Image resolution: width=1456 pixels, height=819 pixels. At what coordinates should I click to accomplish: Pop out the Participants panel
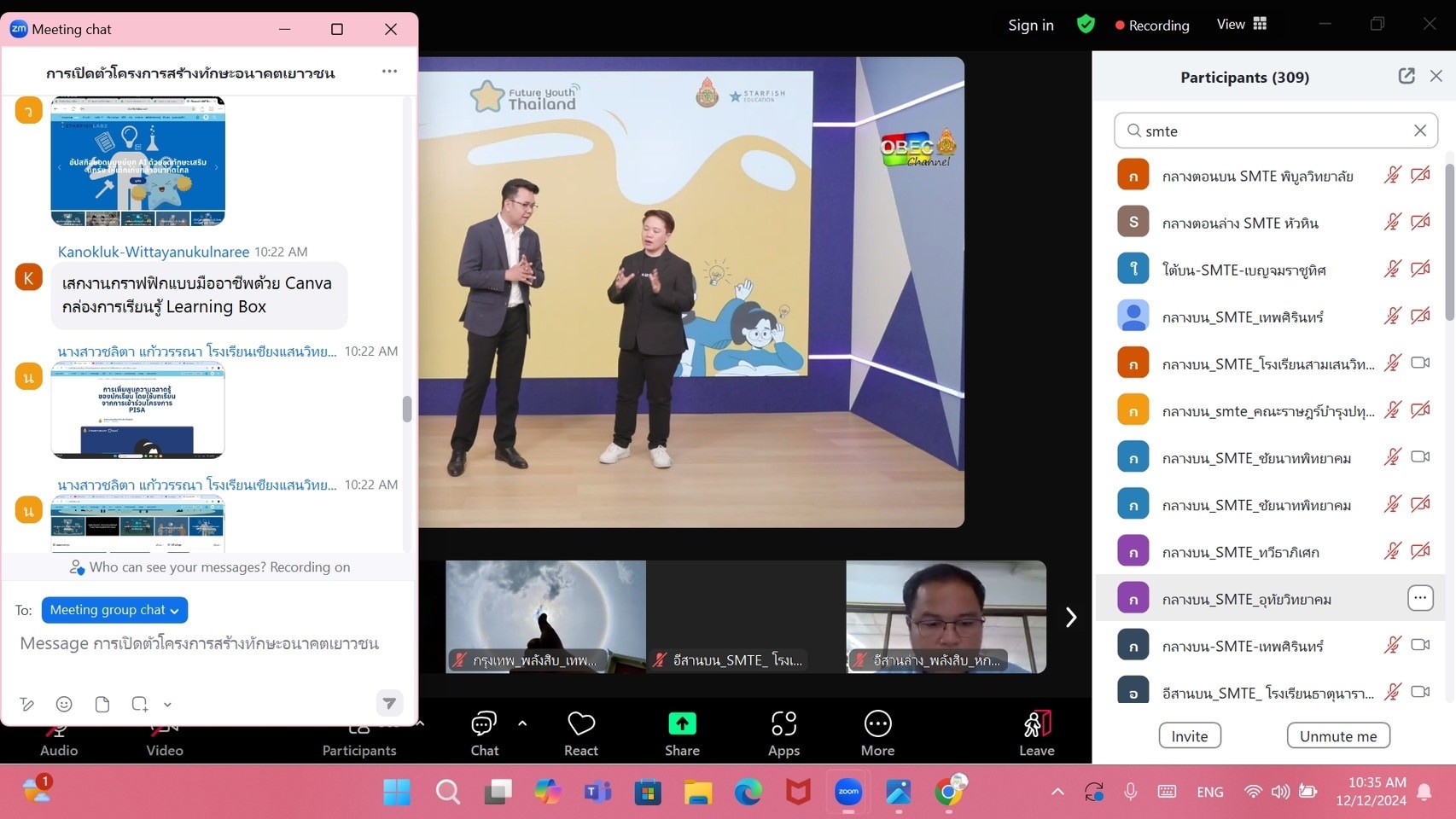pyautogui.click(x=1406, y=77)
